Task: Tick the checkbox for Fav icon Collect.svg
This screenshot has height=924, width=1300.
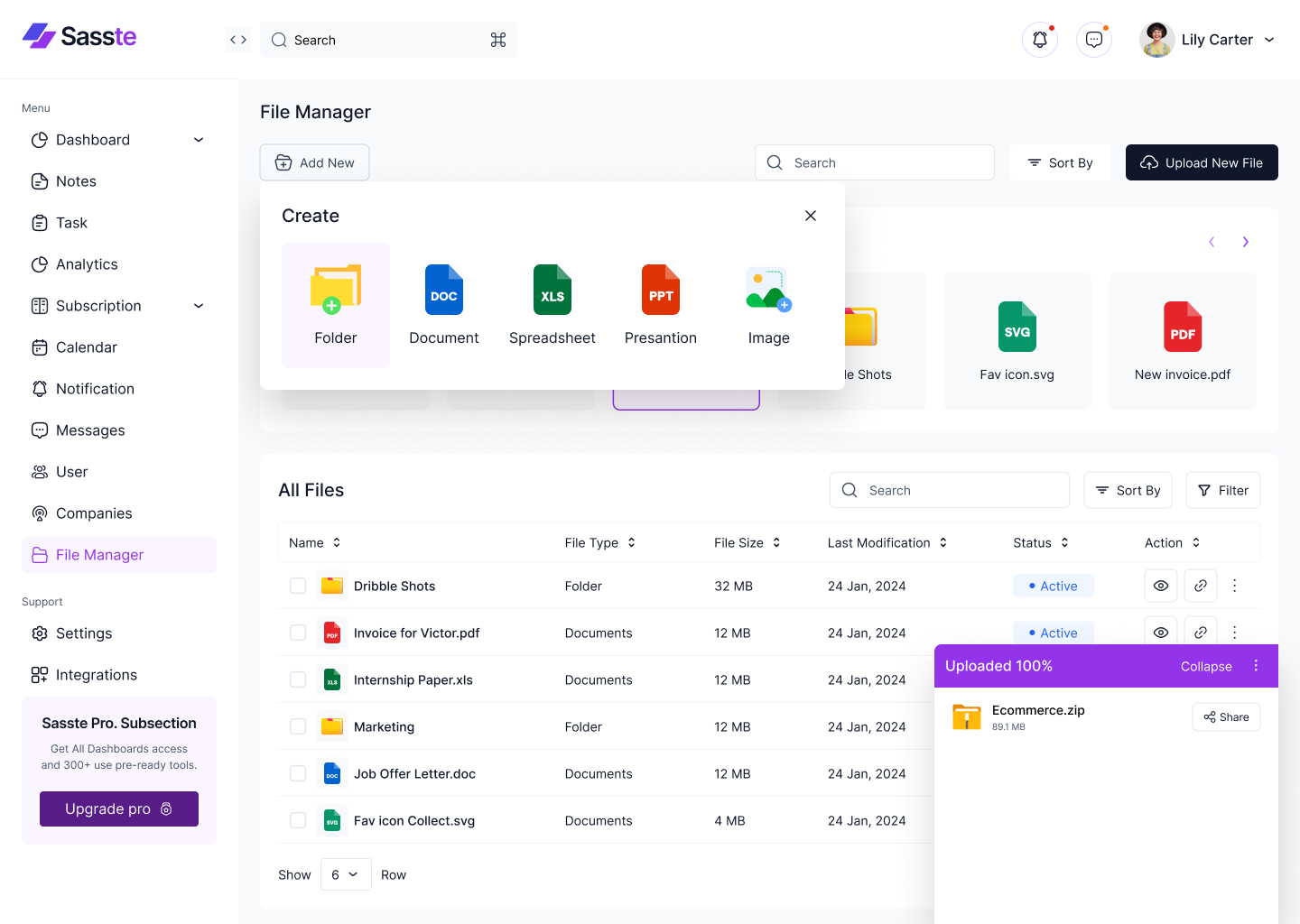Action: click(298, 820)
